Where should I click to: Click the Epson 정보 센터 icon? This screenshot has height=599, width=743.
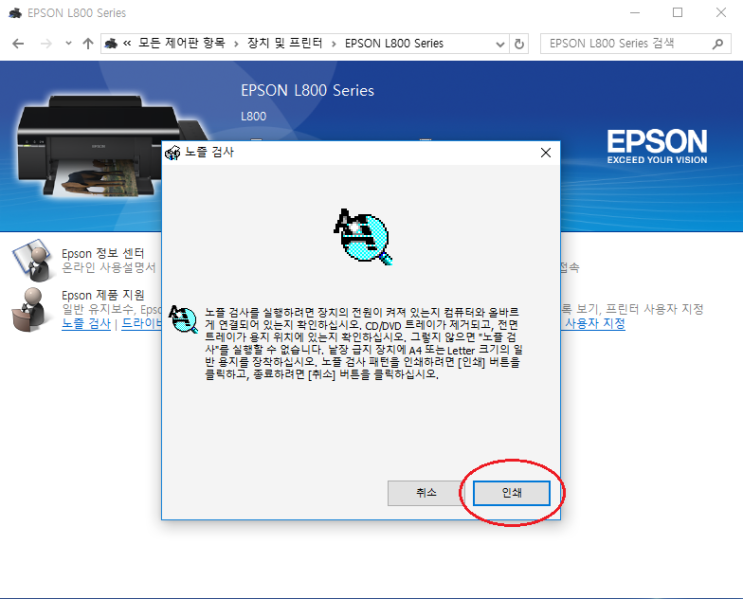tap(32, 261)
